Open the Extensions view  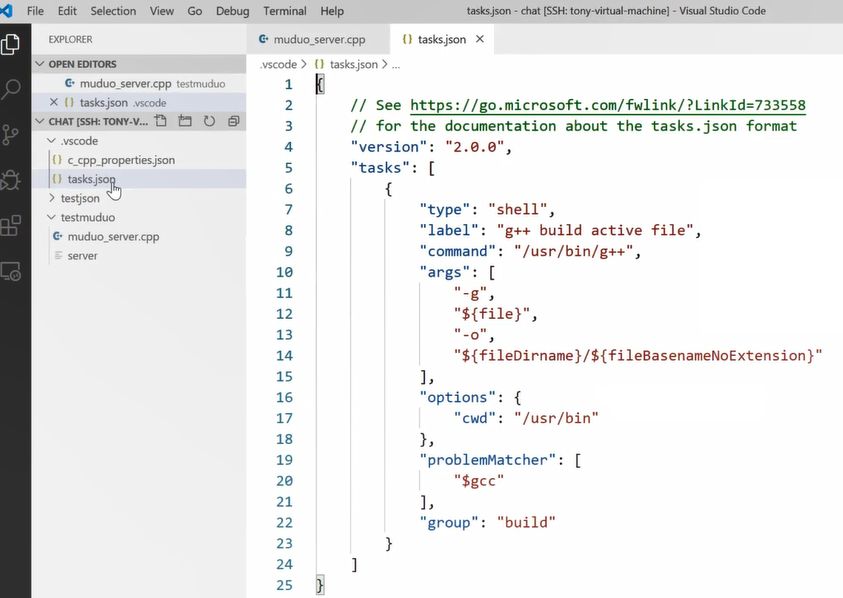pos(11,226)
